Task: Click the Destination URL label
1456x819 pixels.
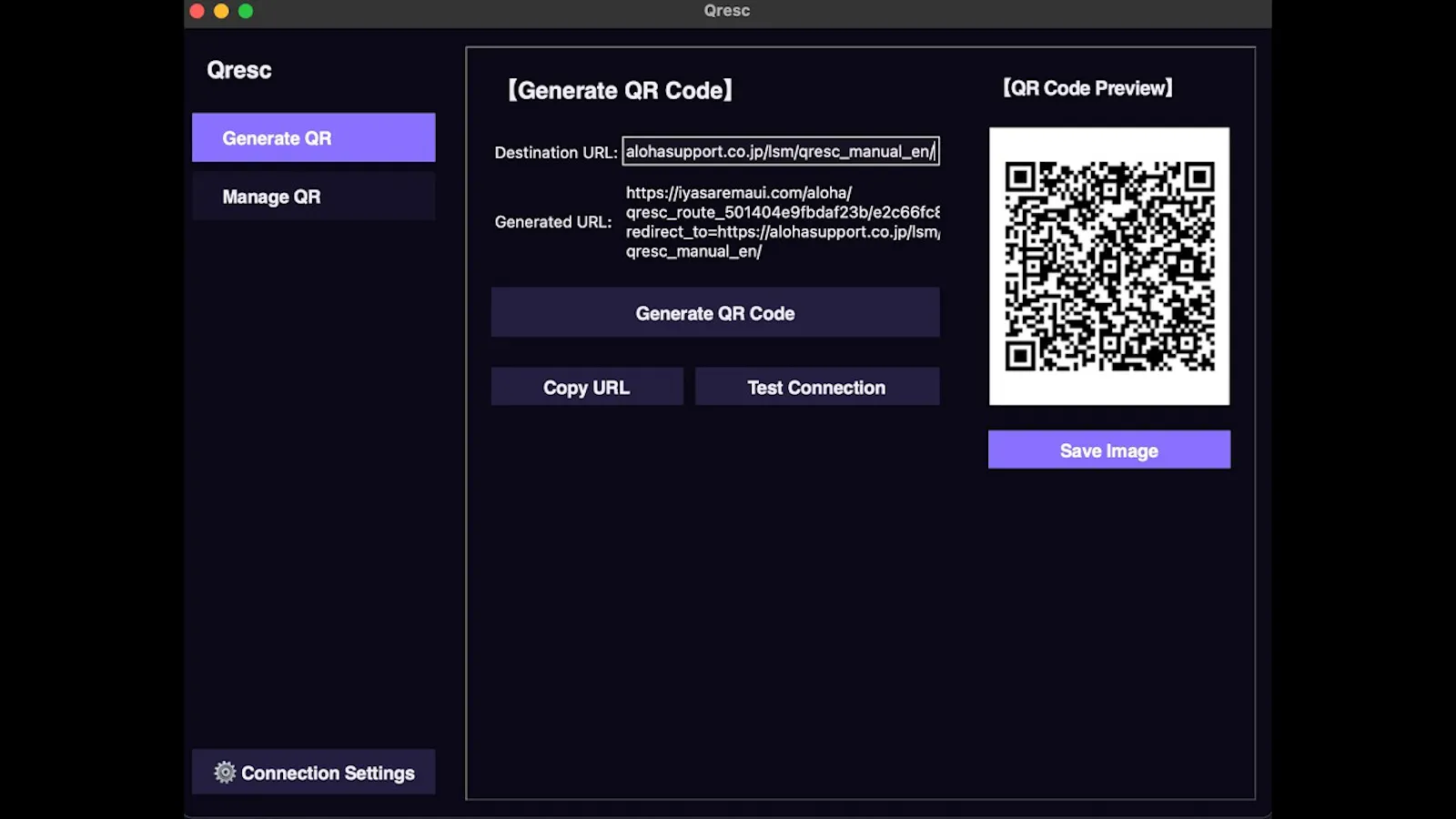Action: coord(556,152)
